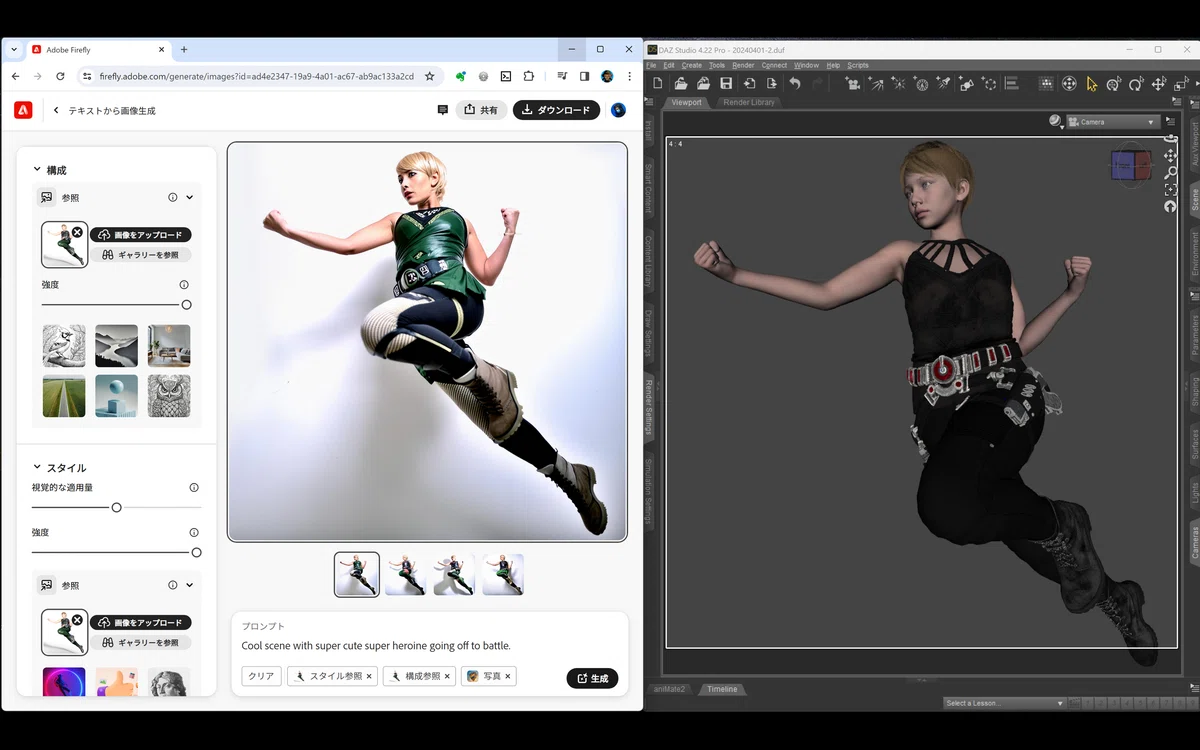The height and width of the screenshot is (750, 1200).
Task: Remove the 構成参照 prompt tag
Action: point(448,677)
